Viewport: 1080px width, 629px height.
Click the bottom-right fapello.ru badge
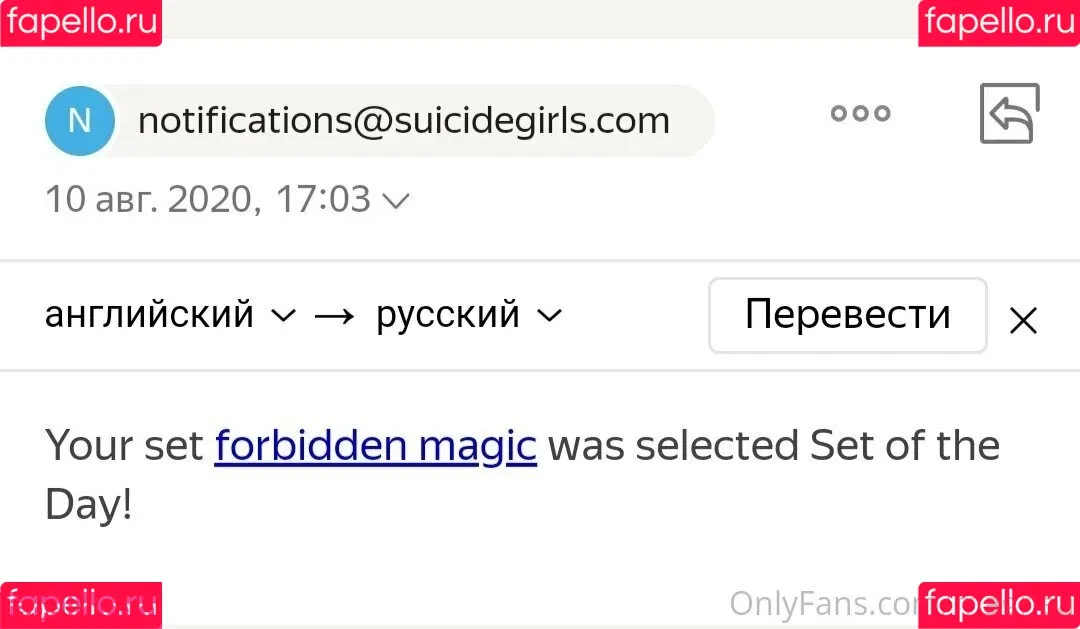[x=999, y=606]
